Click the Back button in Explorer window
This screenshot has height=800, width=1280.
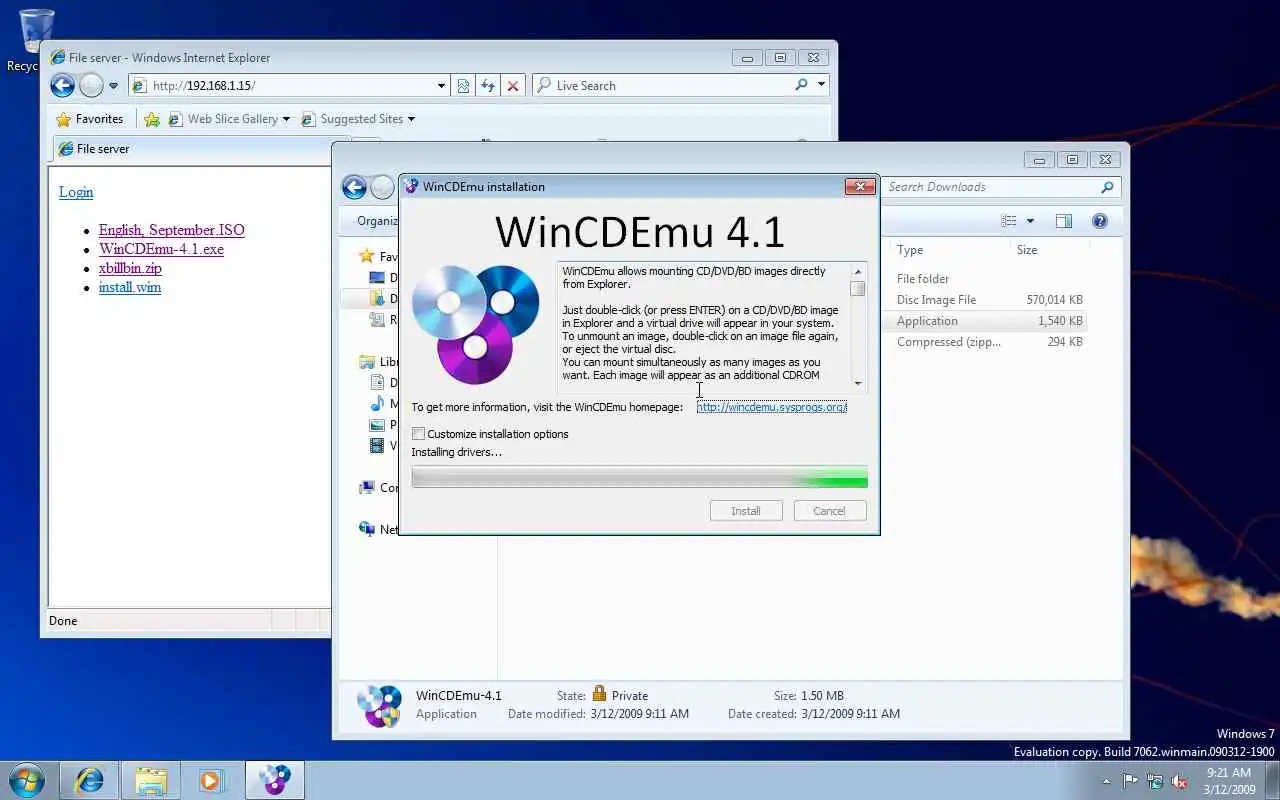coord(353,187)
